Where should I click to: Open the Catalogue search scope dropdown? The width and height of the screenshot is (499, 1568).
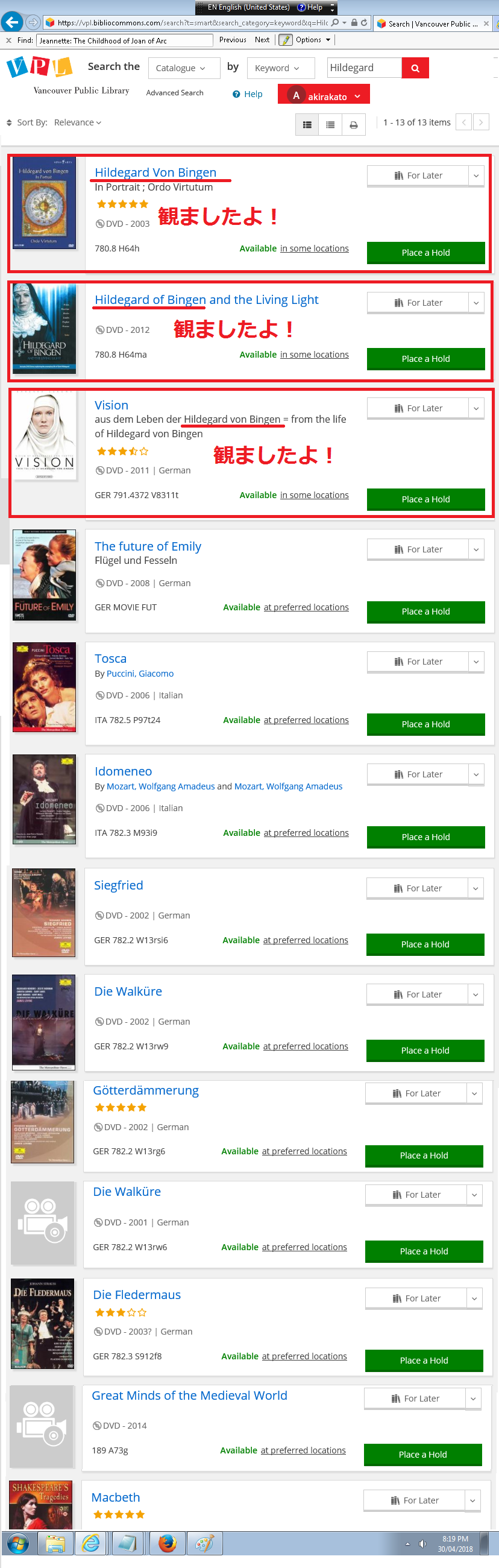click(184, 68)
